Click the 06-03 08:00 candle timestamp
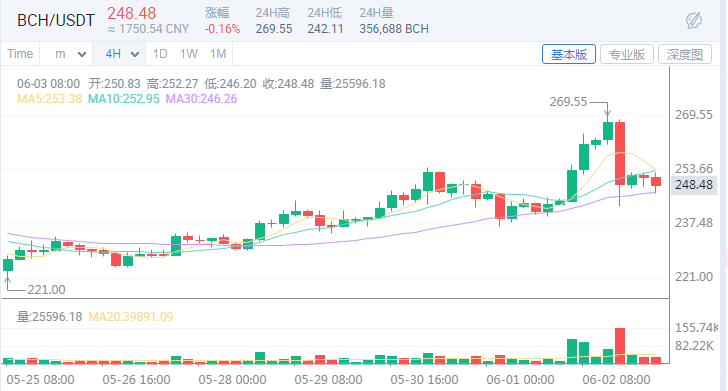This screenshot has width=728, height=391. [x=48, y=84]
